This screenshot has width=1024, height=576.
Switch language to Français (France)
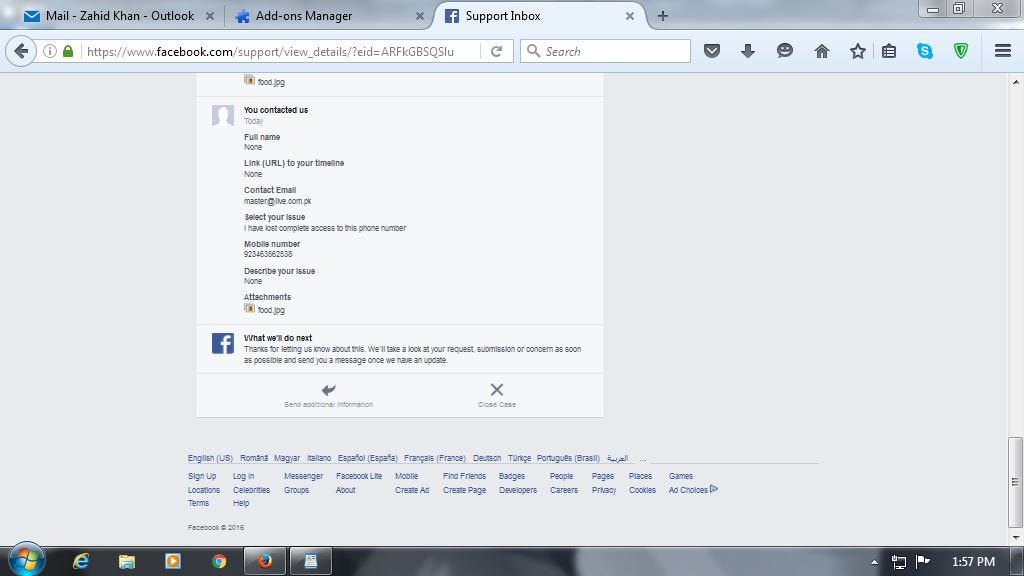click(x=435, y=458)
